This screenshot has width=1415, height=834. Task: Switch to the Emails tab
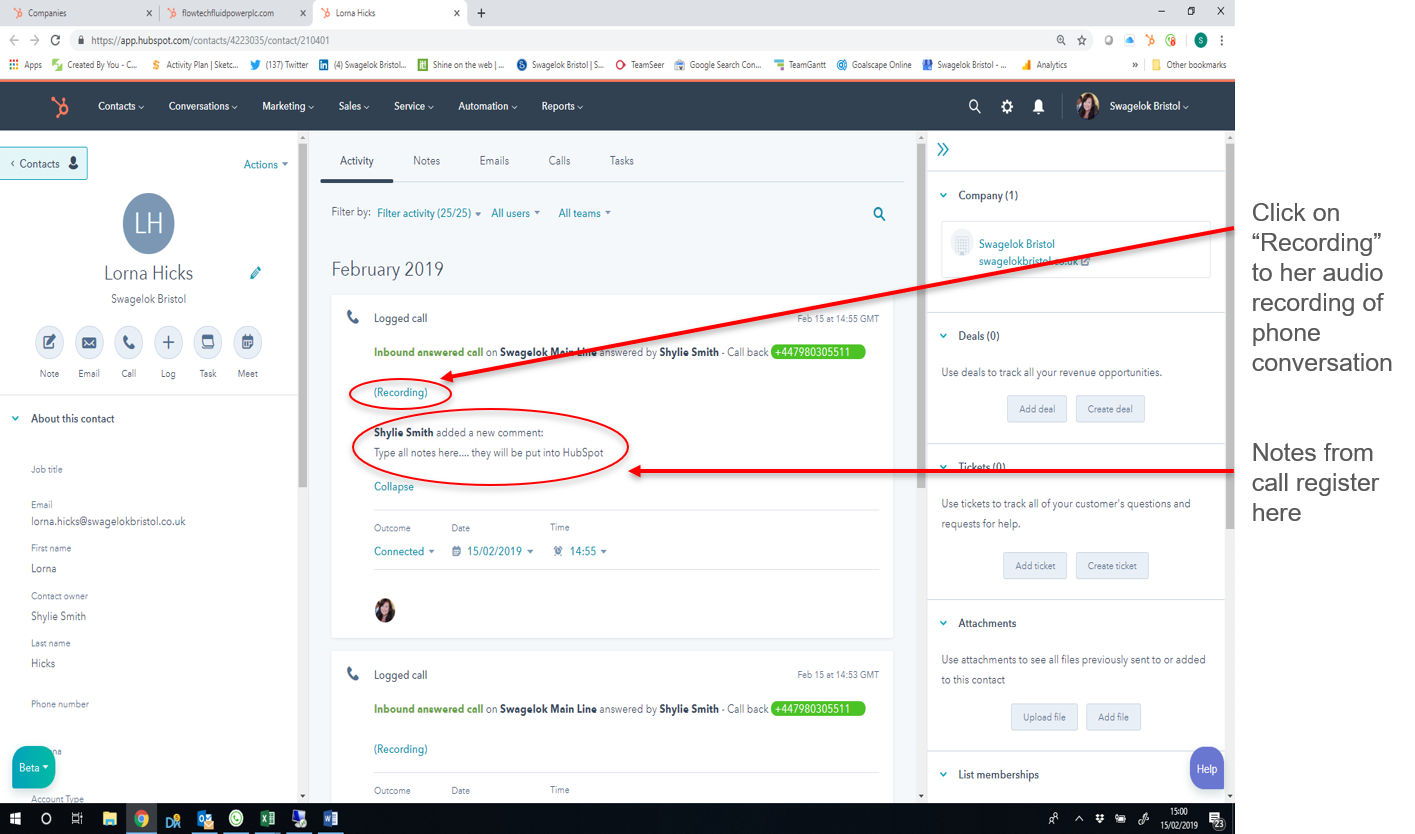click(x=494, y=161)
